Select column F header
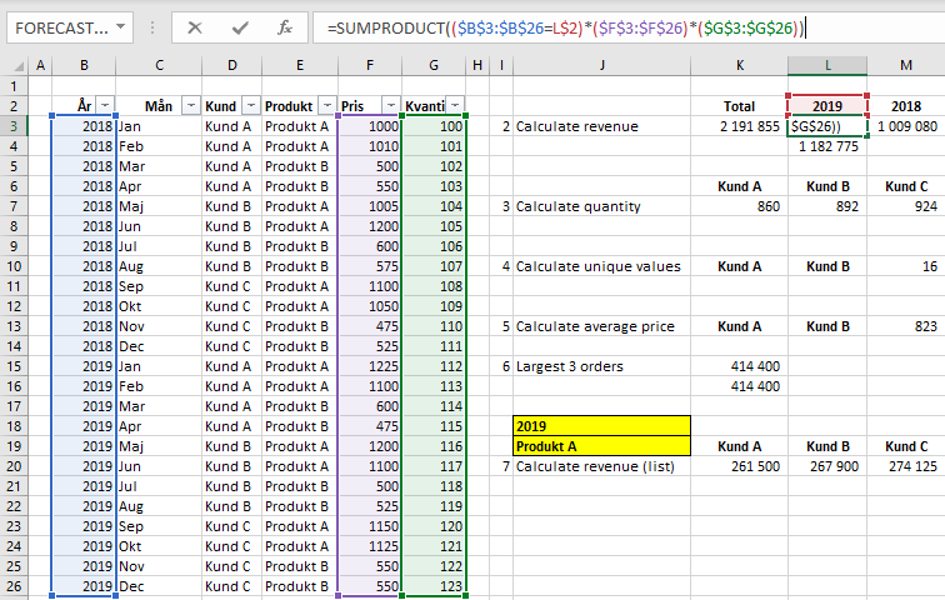The width and height of the screenshot is (945, 600). tap(369, 65)
